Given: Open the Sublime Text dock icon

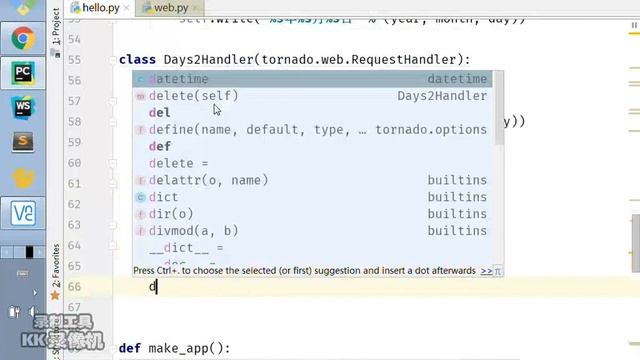Looking at the screenshot, I should [23, 142].
